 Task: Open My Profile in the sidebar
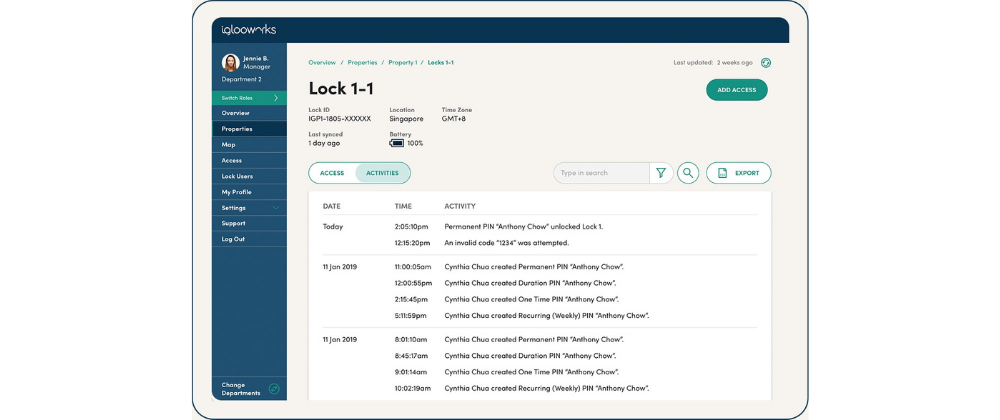pos(249,192)
